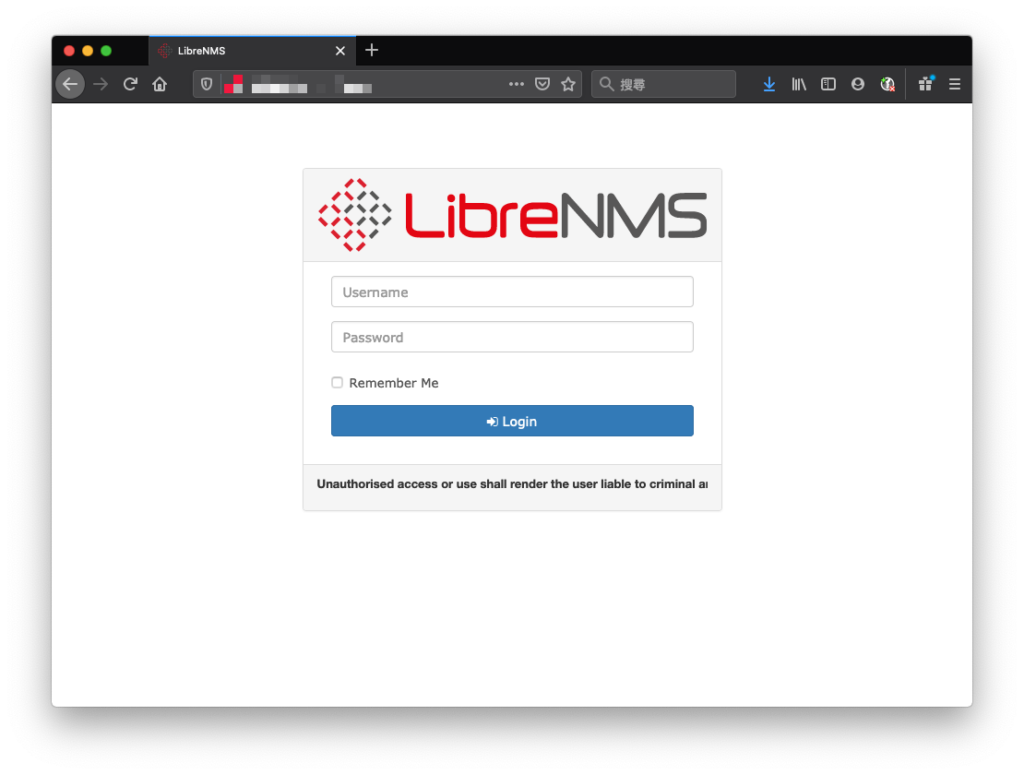Open the hamburger application menu
Viewport: 1024px width, 775px height.
coord(954,84)
